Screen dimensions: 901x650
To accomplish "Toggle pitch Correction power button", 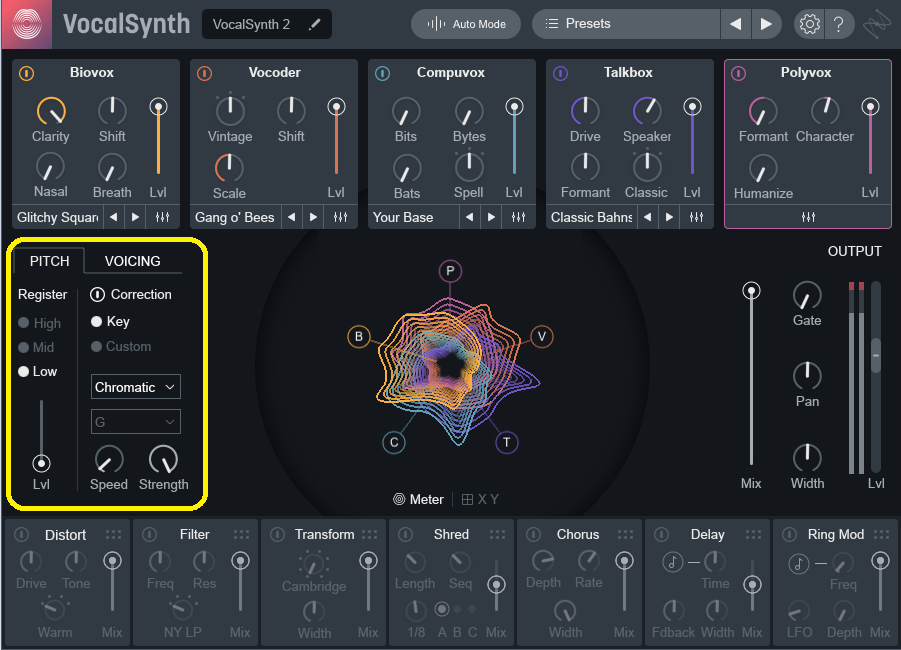I will click(97, 294).
